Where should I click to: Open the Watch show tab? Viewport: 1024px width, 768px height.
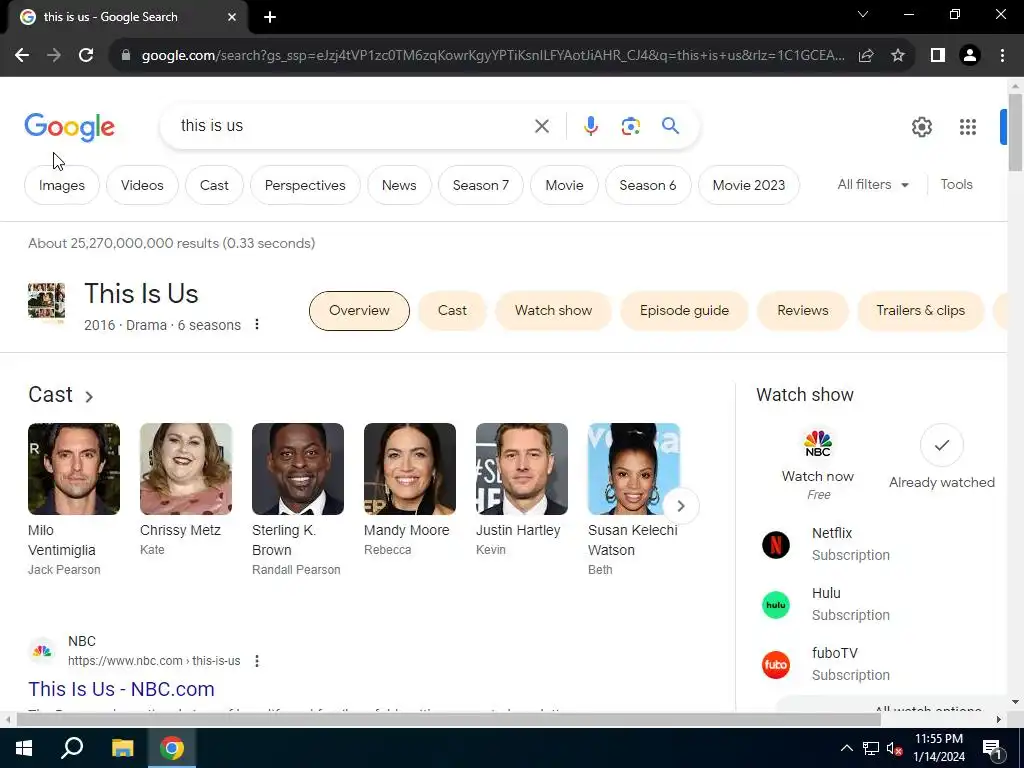click(x=553, y=311)
